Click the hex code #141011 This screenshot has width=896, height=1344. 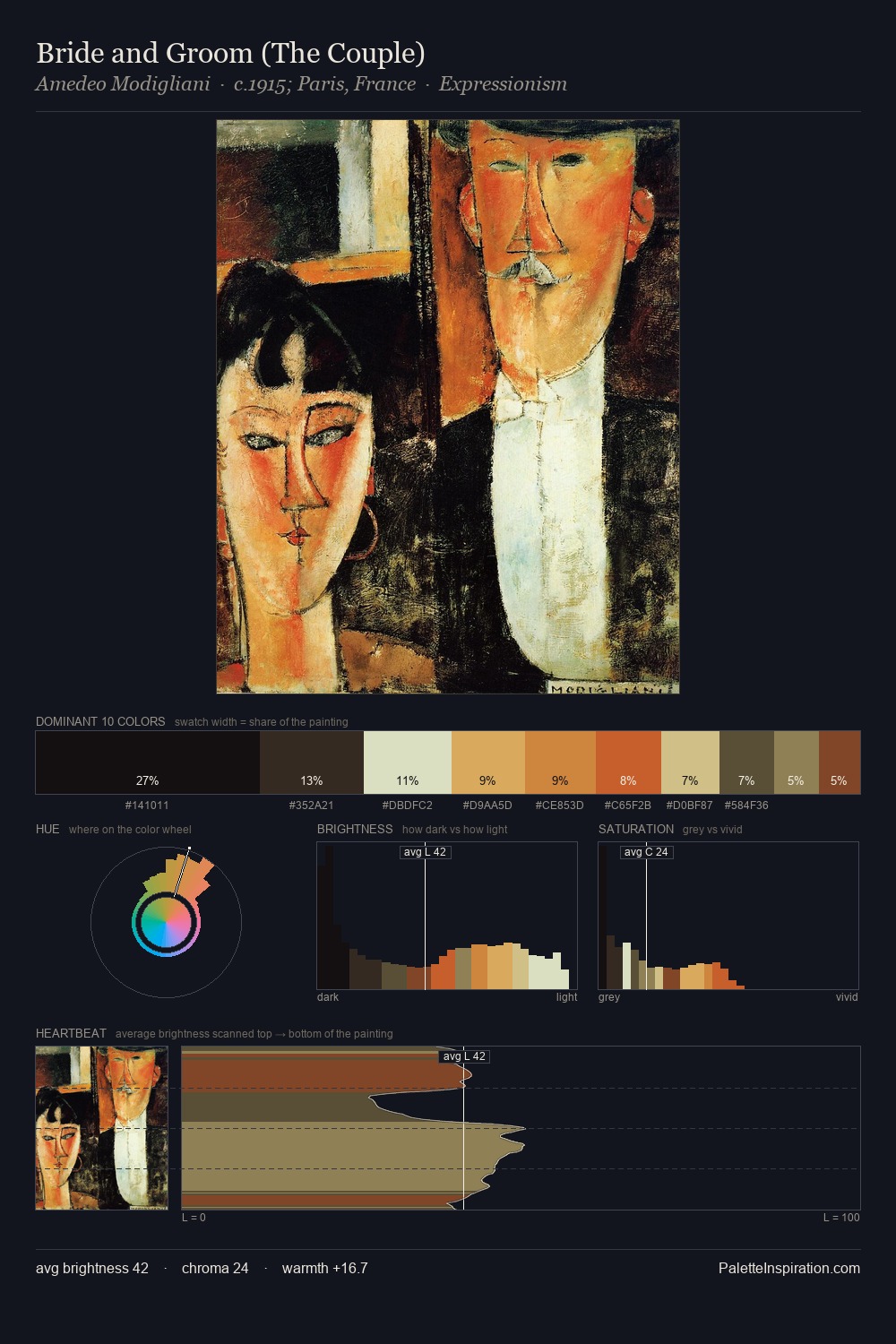(x=147, y=806)
